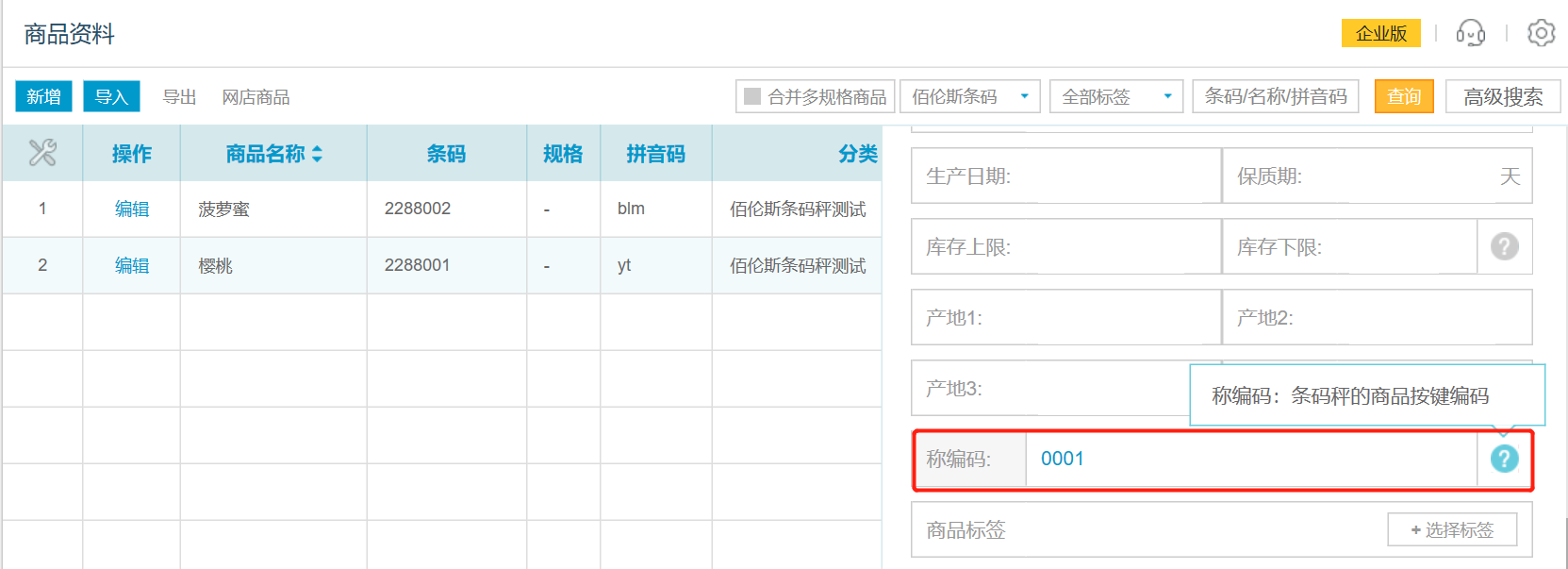Click the 称编码 input with 0001
This screenshot has height=569, width=1568.
click(x=1251, y=459)
